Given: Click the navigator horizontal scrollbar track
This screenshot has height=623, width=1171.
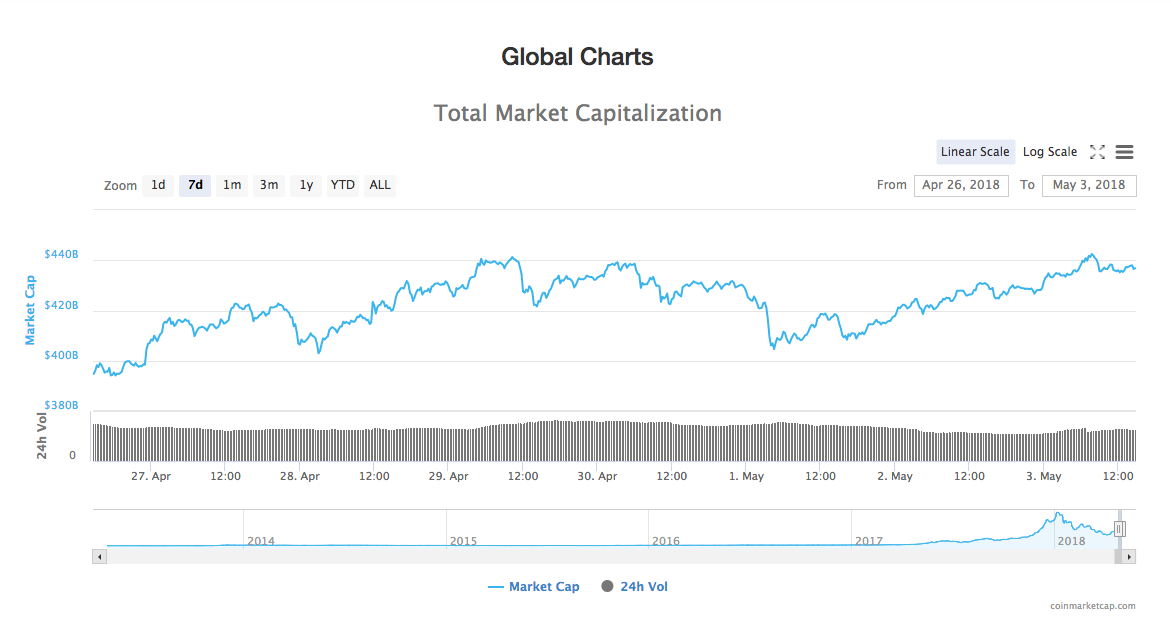Looking at the screenshot, I should coord(600,556).
